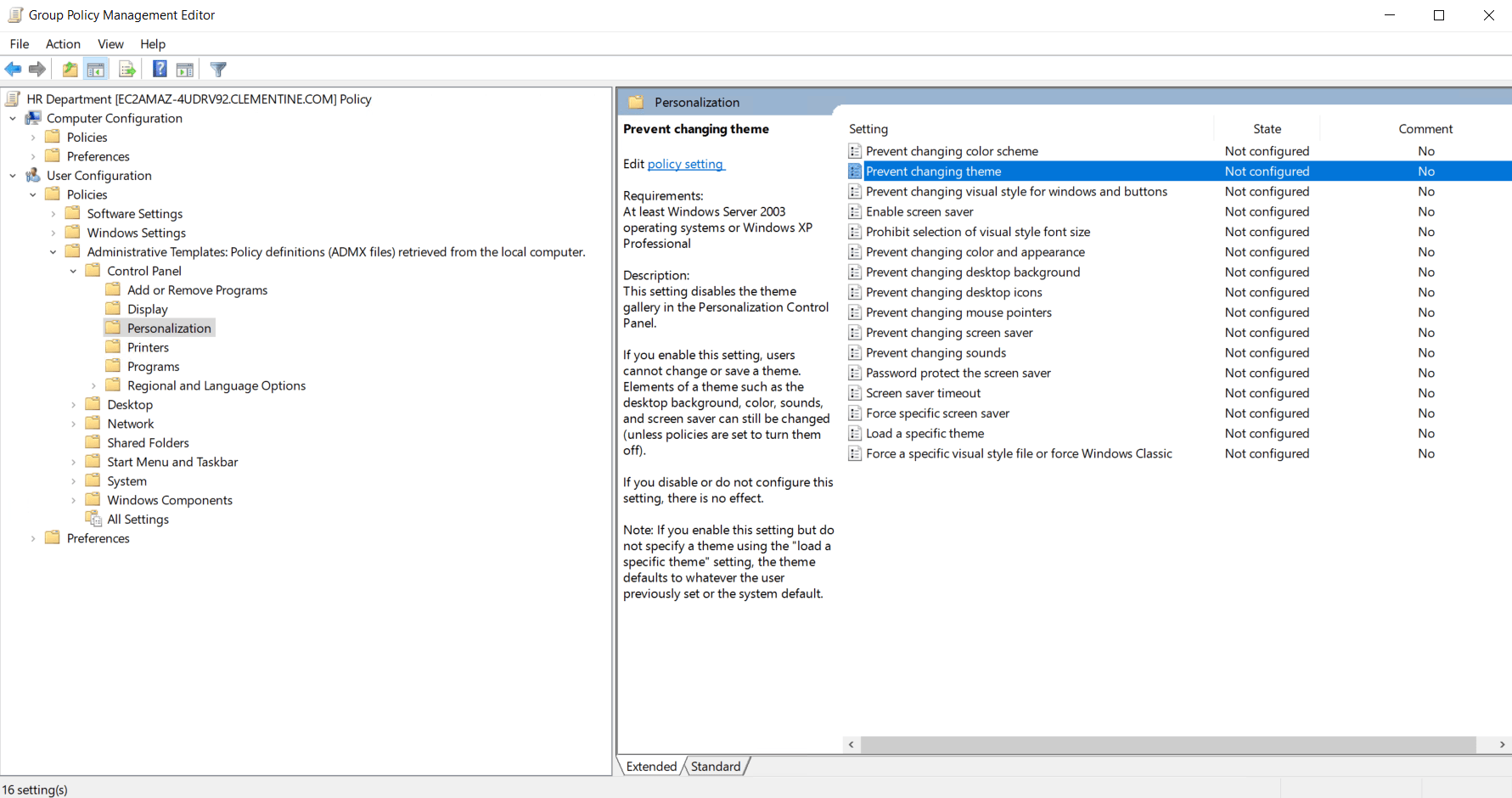Open Help using the question mark icon
Screen dimensions: 1512x798
coord(159,69)
